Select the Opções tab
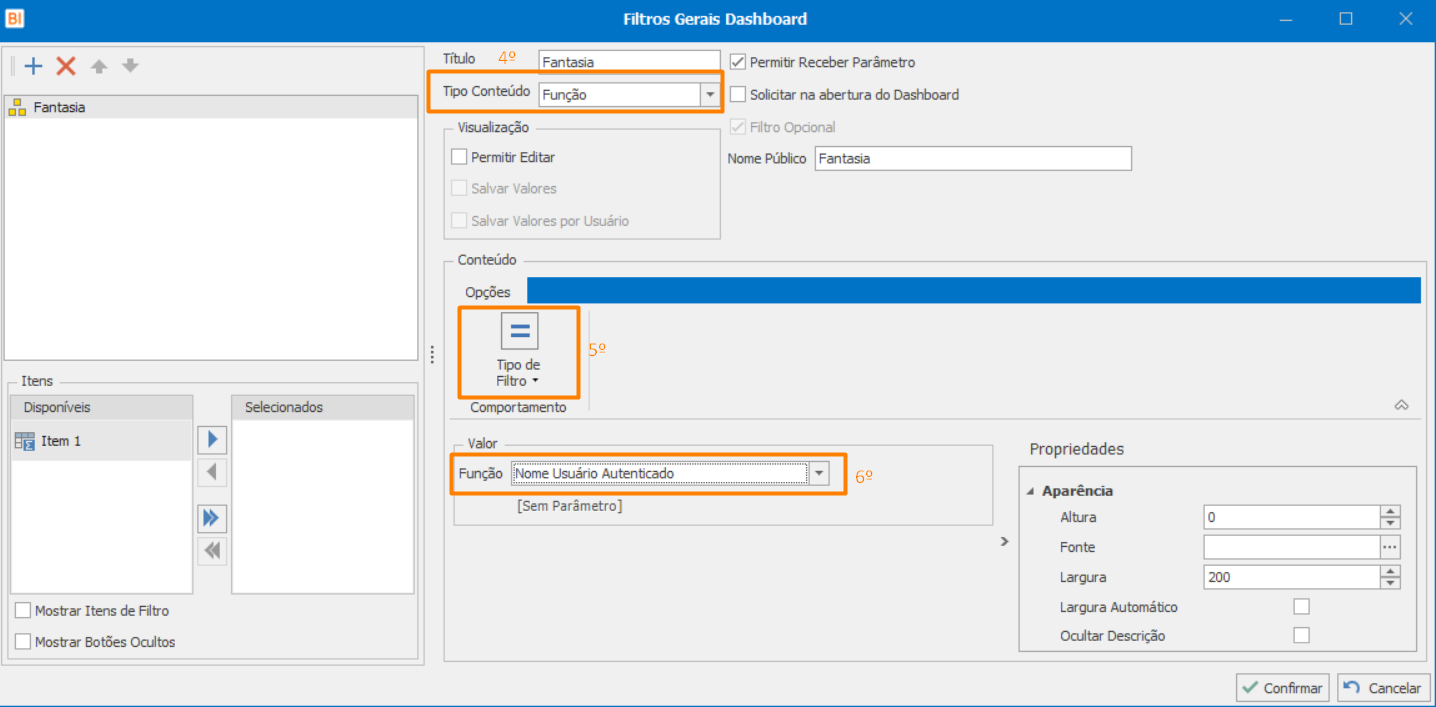Screen dimensions: 1436x707 pos(488,292)
